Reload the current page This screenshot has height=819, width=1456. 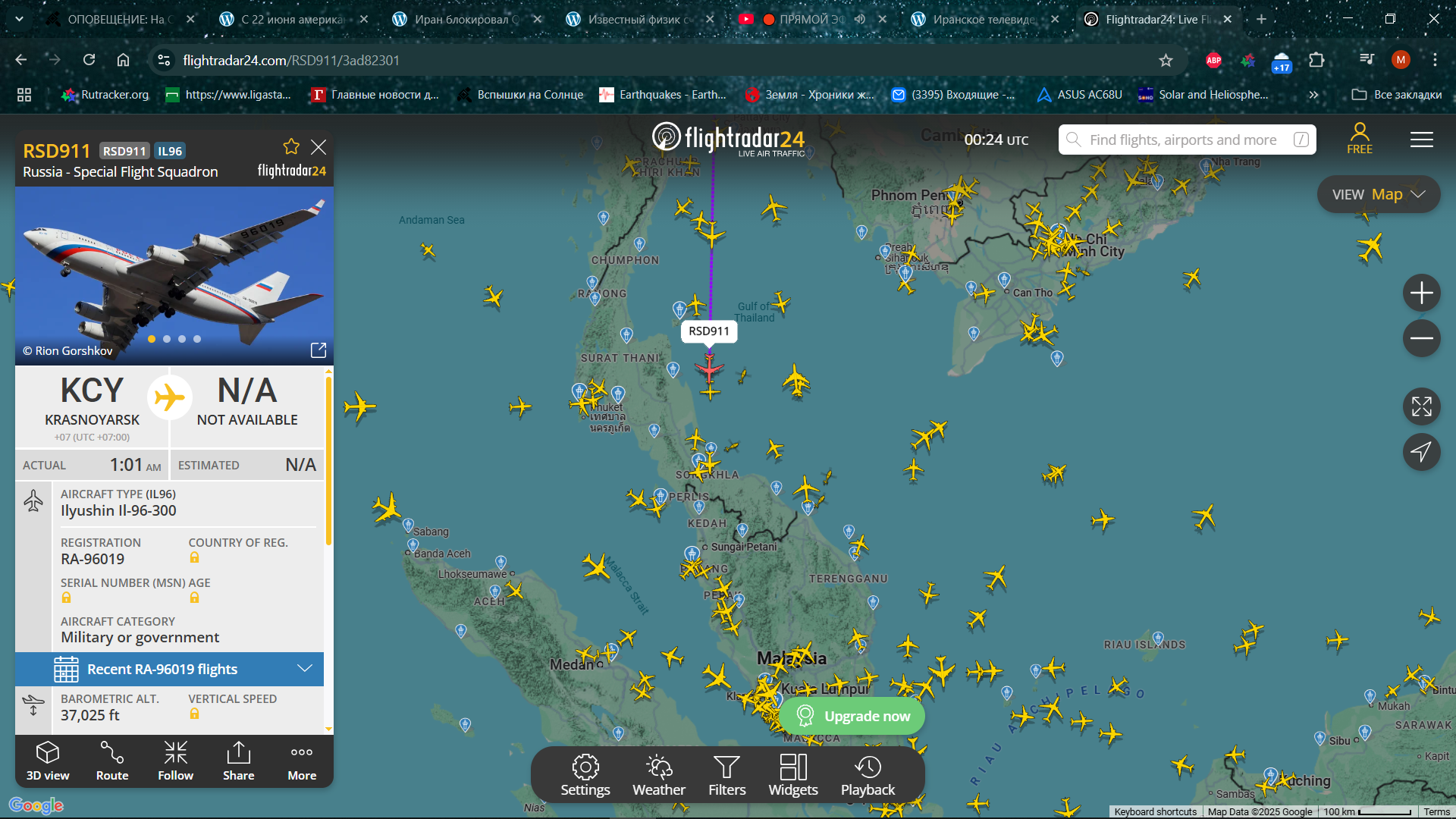(89, 60)
